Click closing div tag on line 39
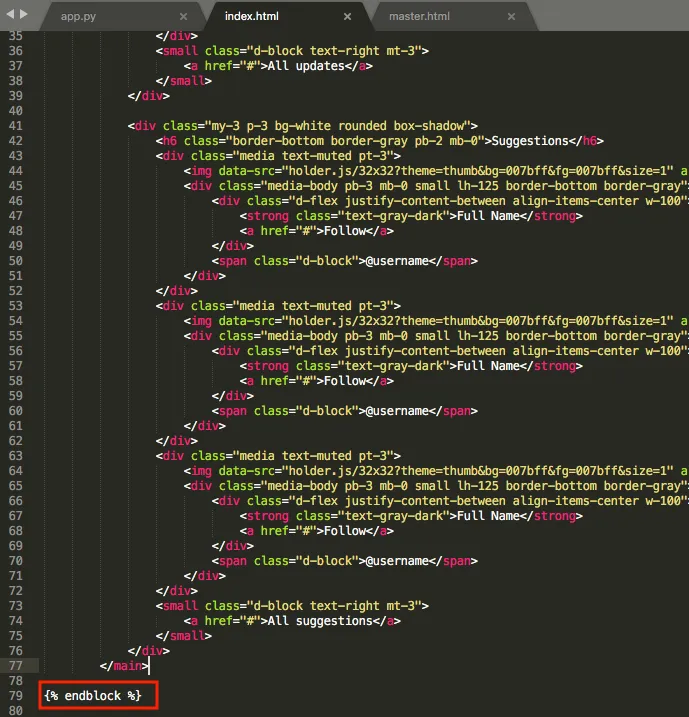Image resolution: width=689 pixels, height=717 pixels. pyautogui.click(x=149, y=96)
